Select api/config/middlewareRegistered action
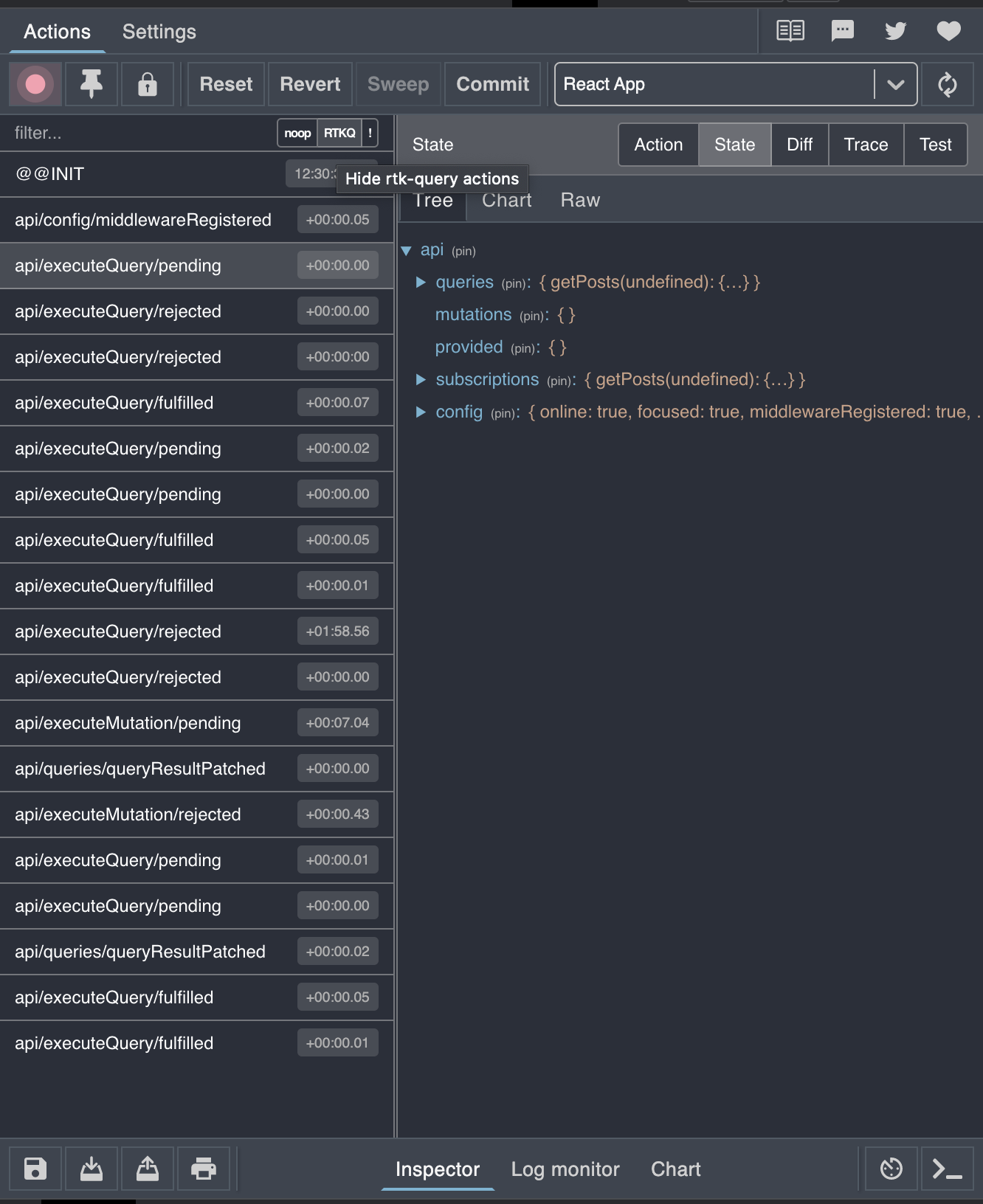983x1204 pixels. click(196, 220)
